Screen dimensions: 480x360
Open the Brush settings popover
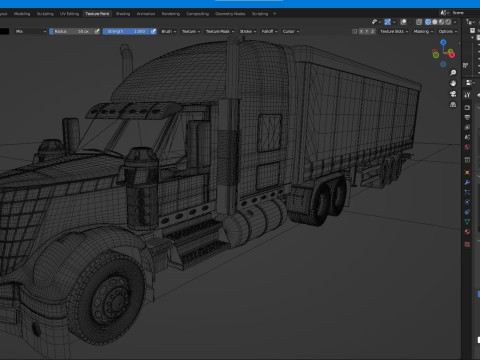169,31
